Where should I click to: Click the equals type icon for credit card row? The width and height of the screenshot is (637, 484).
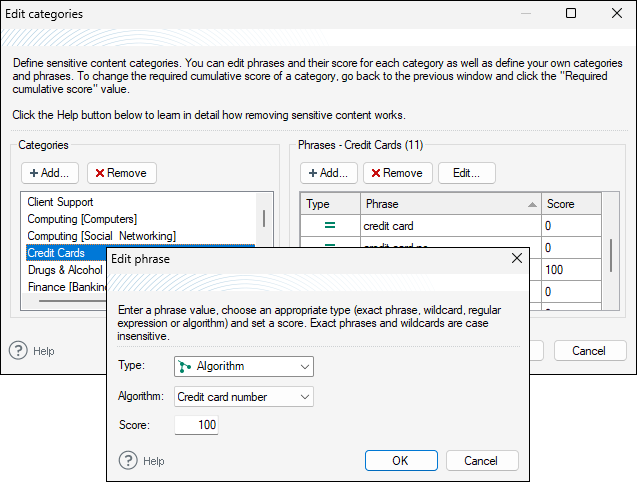pyautogui.click(x=330, y=226)
